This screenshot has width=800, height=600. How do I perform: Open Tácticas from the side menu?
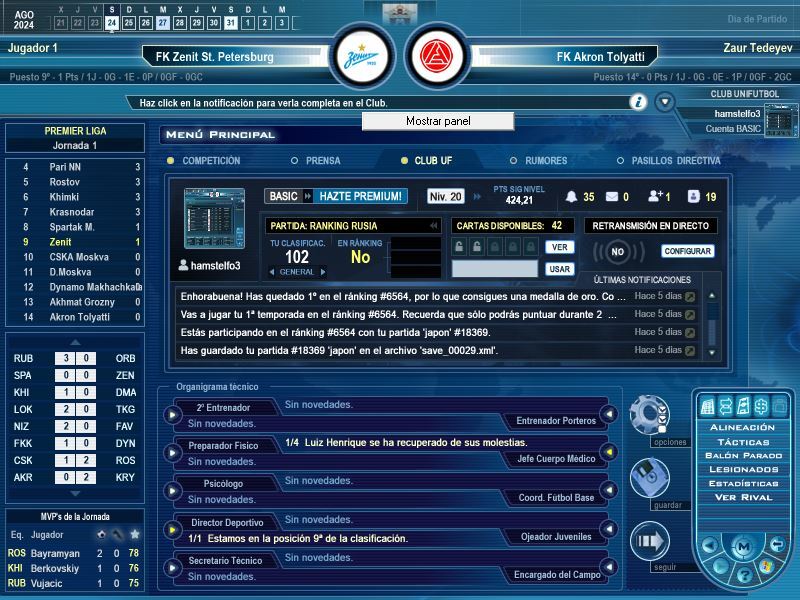742,441
